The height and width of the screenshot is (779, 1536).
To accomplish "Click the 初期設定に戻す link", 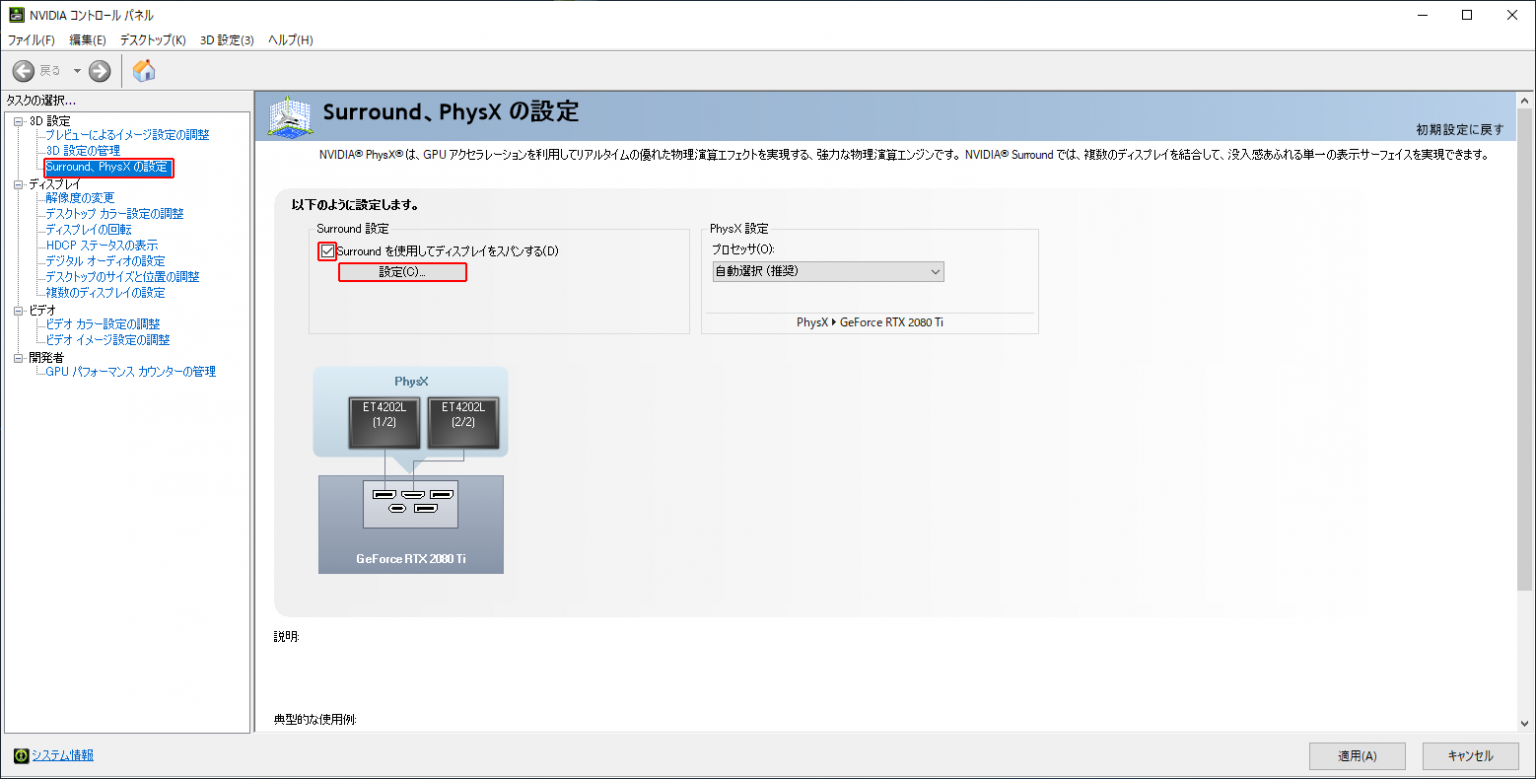I will coord(1459,130).
